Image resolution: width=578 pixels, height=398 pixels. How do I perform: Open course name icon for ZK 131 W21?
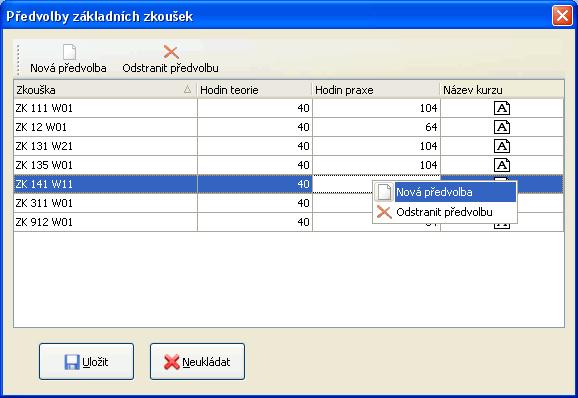click(502, 146)
